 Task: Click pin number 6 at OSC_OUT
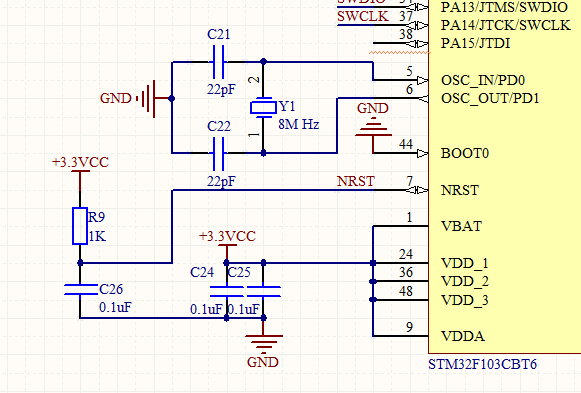(409, 89)
